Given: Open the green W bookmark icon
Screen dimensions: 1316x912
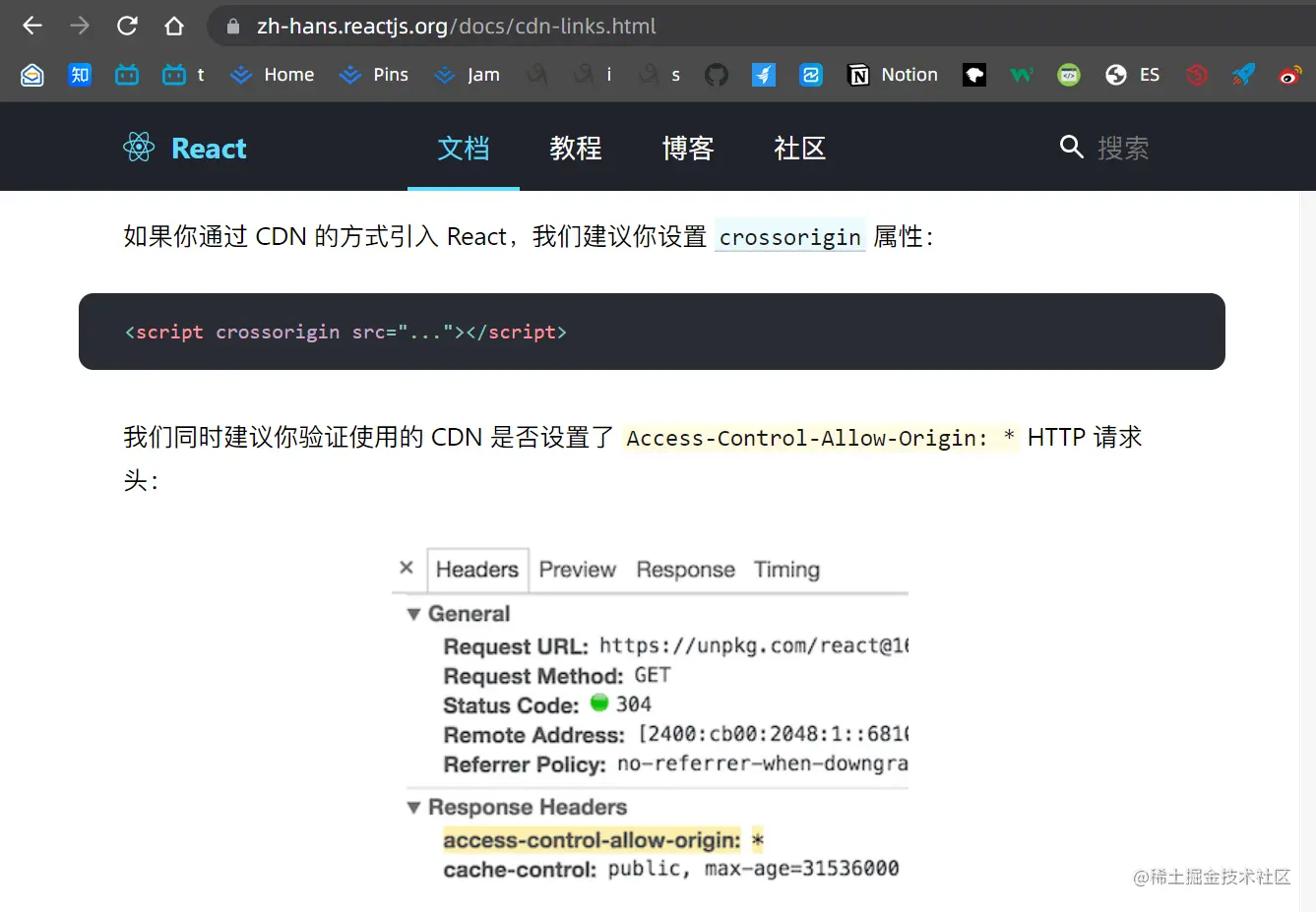Looking at the screenshot, I should coord(1022,75).
